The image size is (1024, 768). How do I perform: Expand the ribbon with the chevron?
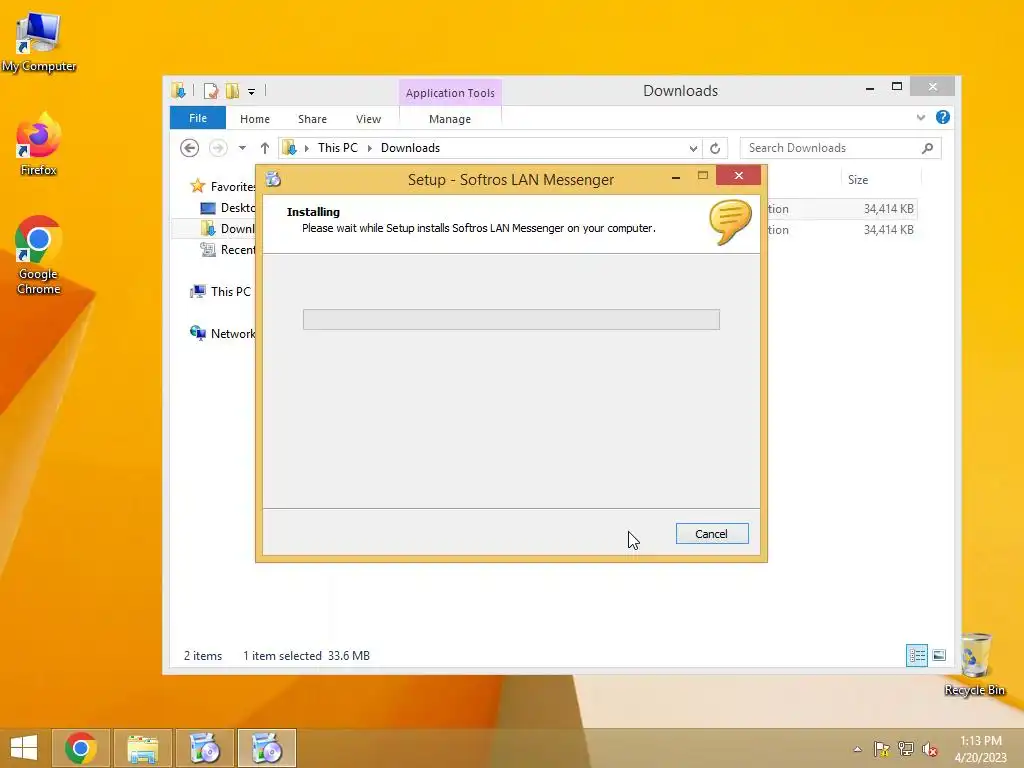(x=921, y=118)
